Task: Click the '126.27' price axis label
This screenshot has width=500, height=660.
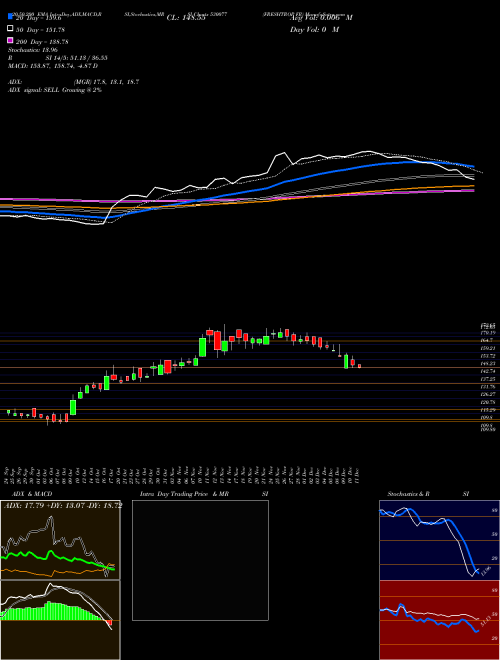Action: tap(488, 394)
